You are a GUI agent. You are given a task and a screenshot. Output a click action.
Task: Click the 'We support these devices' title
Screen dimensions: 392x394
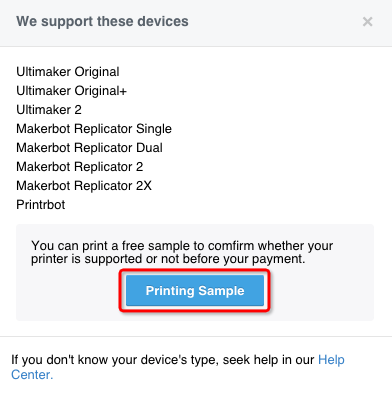(x=102, y=21)
